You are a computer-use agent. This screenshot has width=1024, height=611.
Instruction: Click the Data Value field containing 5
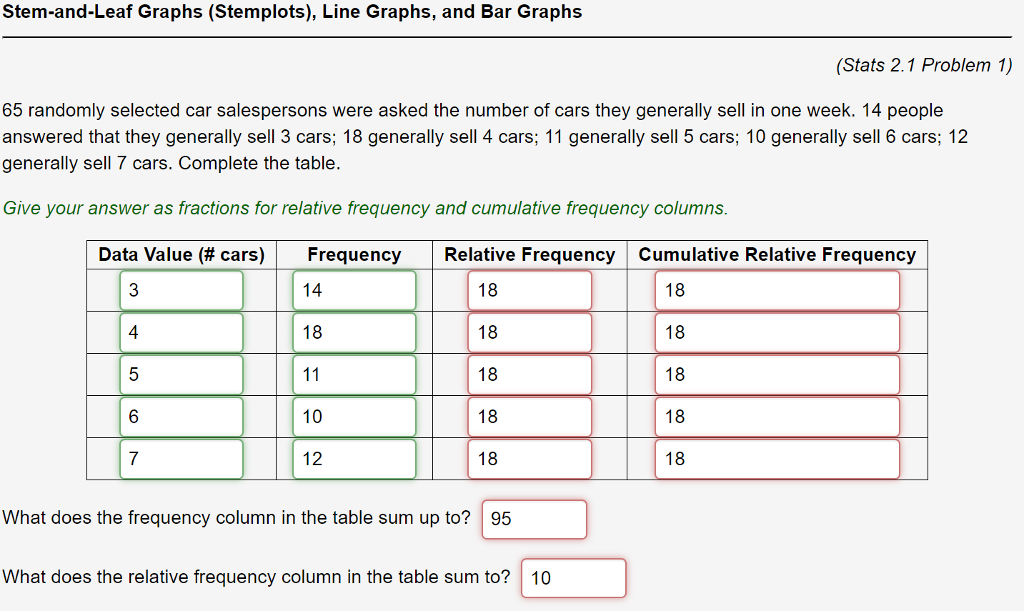(181, 374)
